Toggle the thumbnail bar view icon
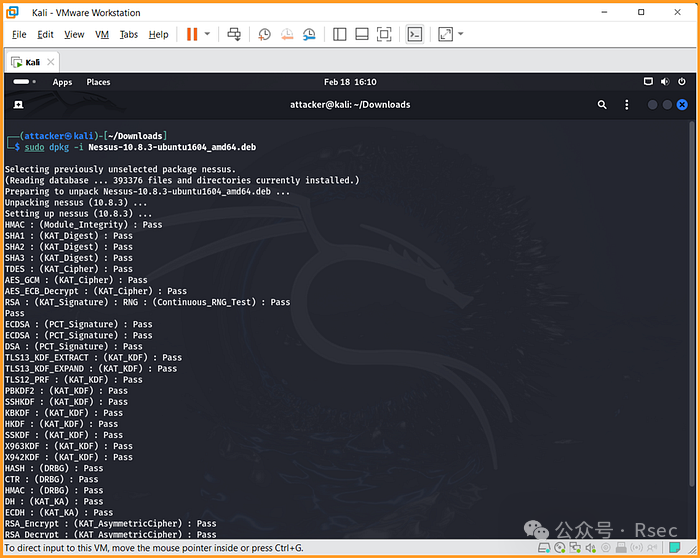This screenshot has height=558, width=700. pyautogui.click(x=362, y=34)
